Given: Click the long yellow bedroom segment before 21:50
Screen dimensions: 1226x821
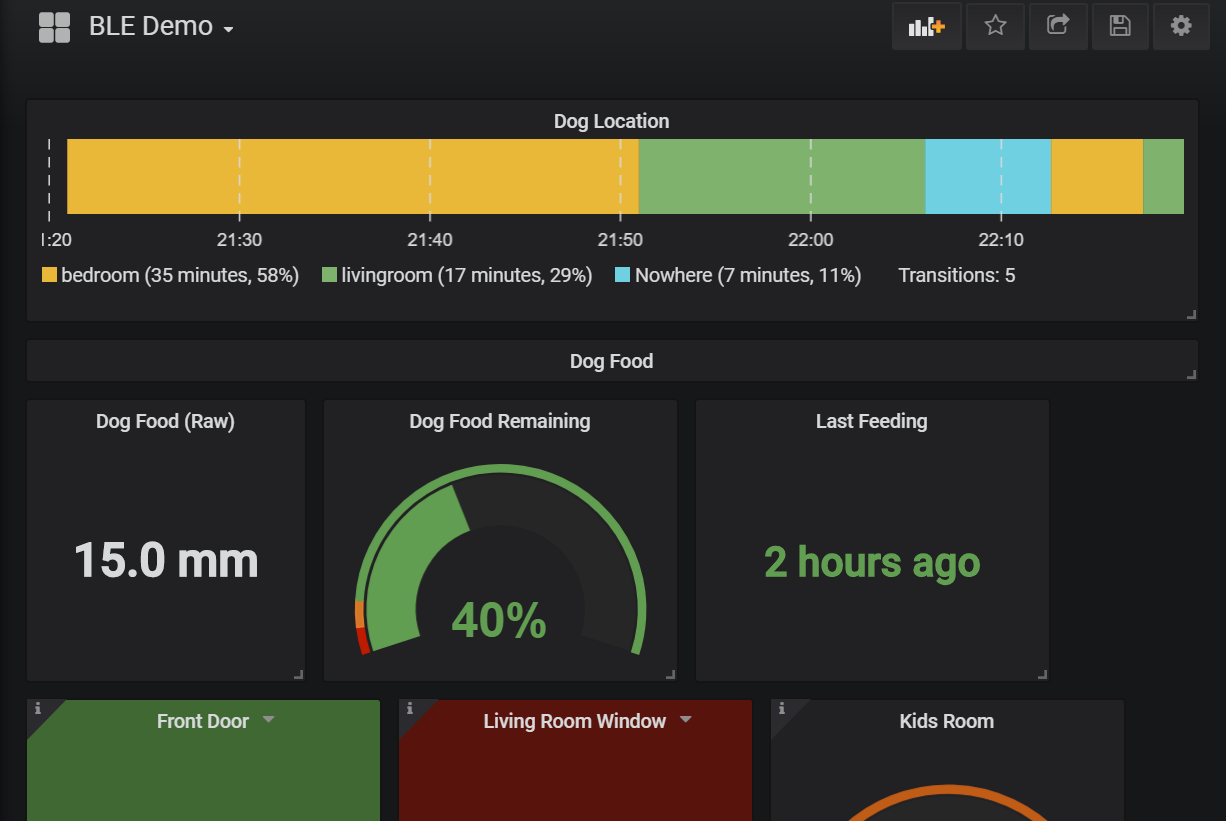Looking at the screenshot, I should point(353,176).
